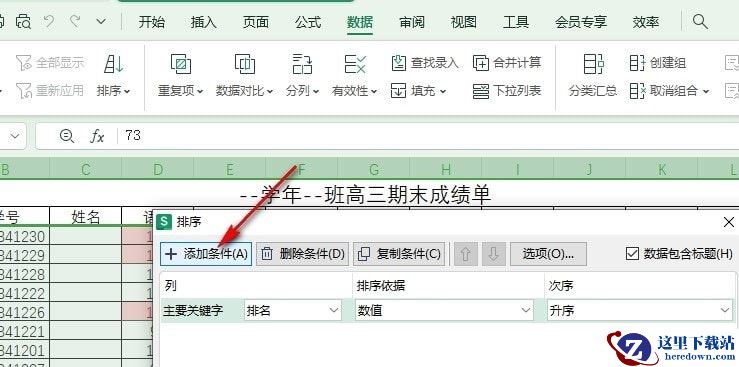
Task: Open the 工具 tab
Action: [x=516, y=22]
